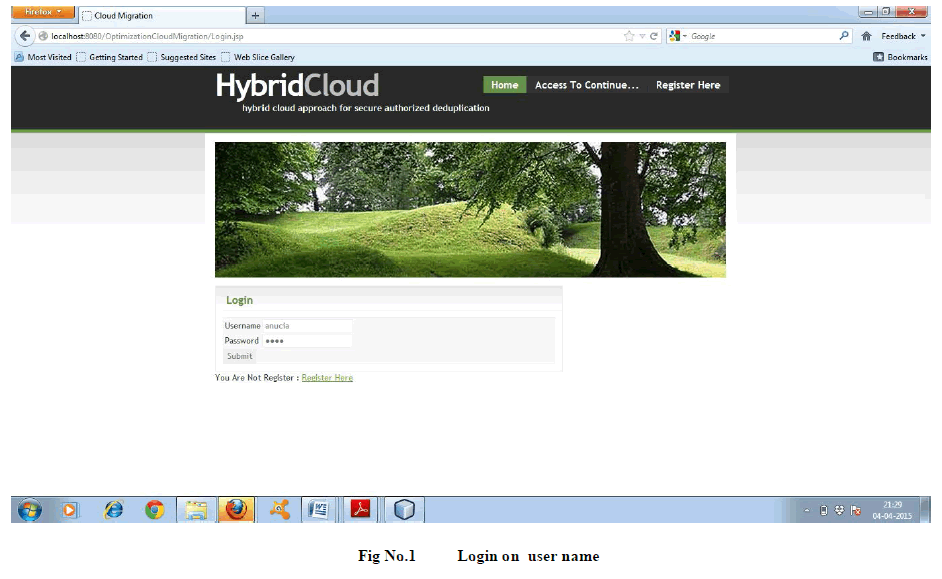Reload the page using the refresh icon
The image size is (942, 579).
point(654,36)
